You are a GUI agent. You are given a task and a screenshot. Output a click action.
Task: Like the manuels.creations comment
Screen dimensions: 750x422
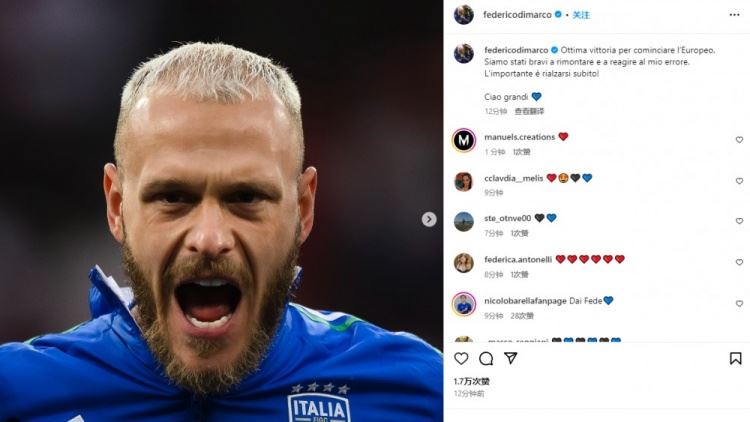[739, 140]
